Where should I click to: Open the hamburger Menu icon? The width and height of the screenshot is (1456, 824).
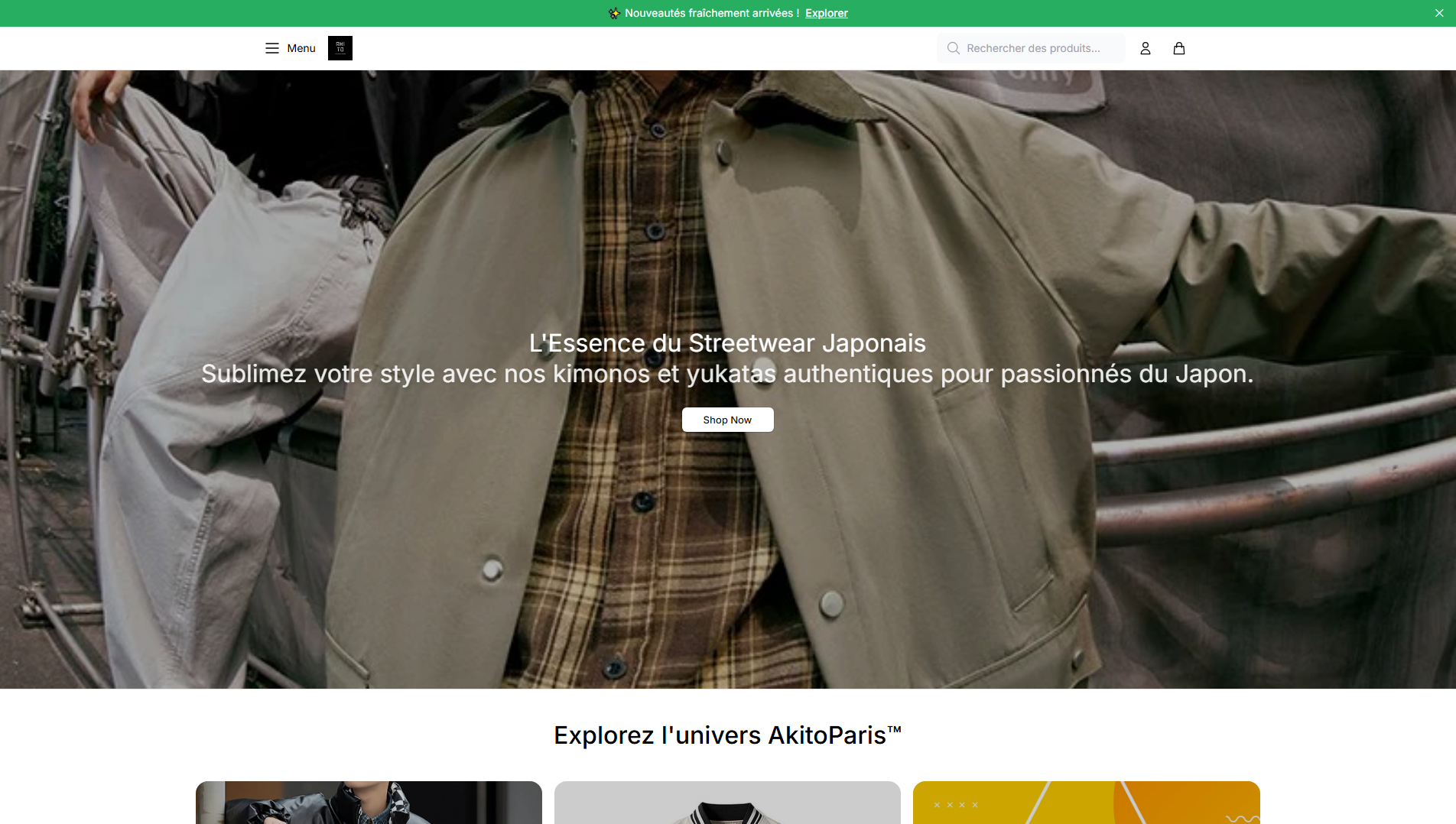coord(271,48)
